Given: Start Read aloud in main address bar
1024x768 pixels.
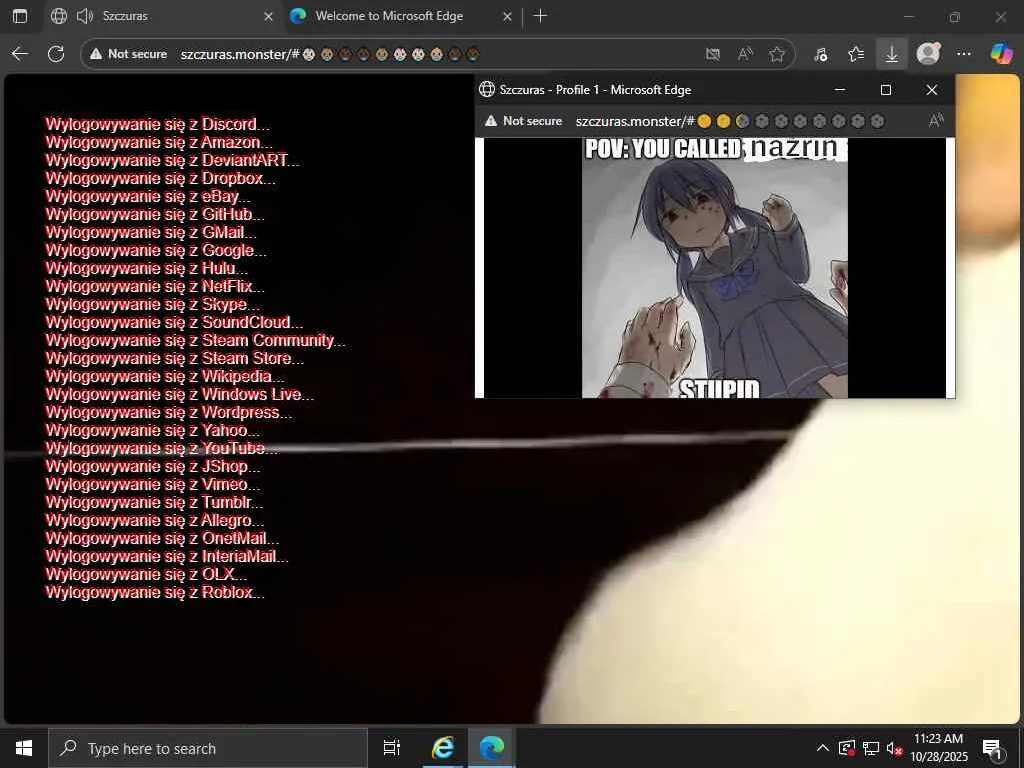Looking at the screenshot, I should pos(744,54).
